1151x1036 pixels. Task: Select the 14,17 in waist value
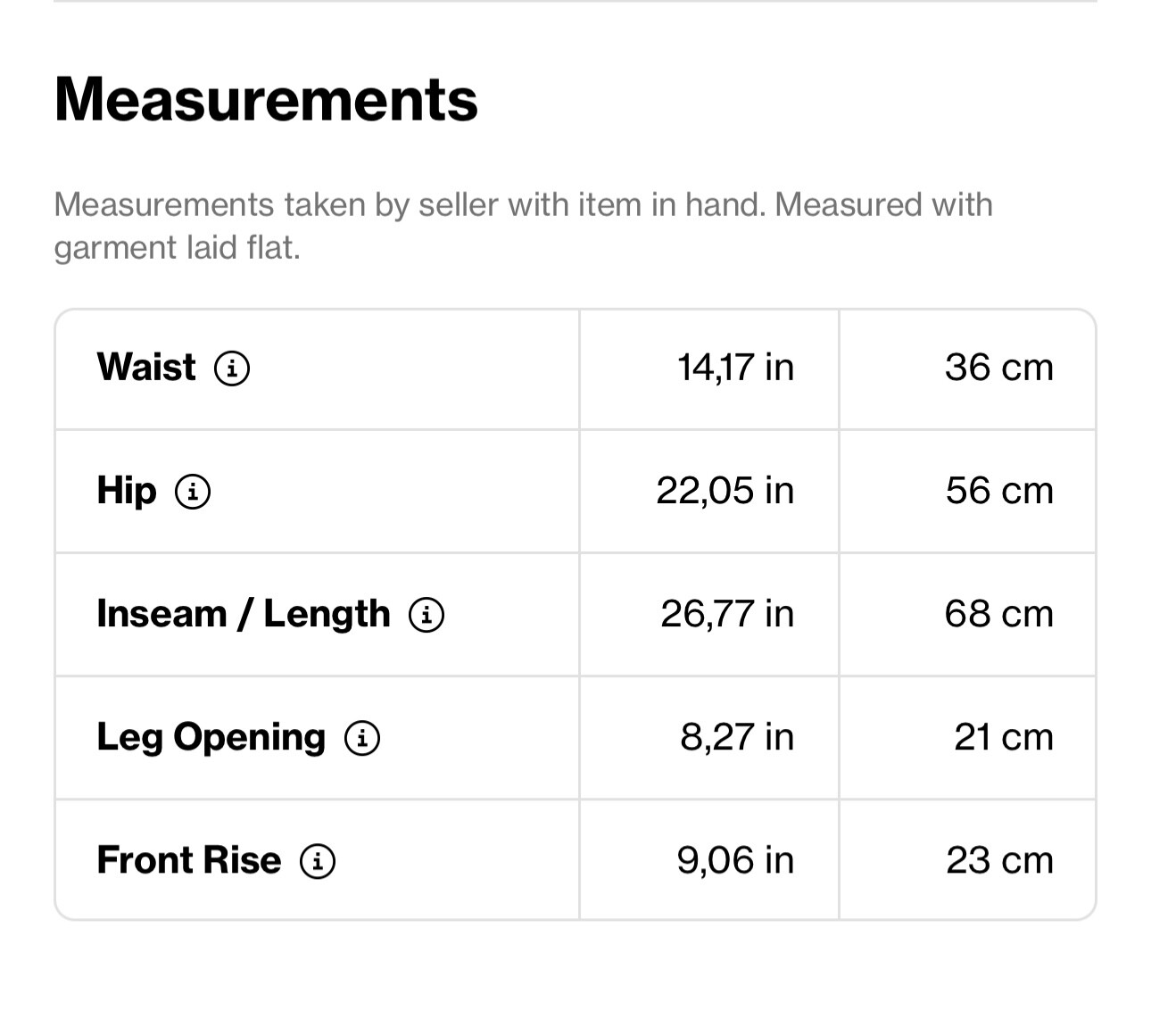[735, 368]
